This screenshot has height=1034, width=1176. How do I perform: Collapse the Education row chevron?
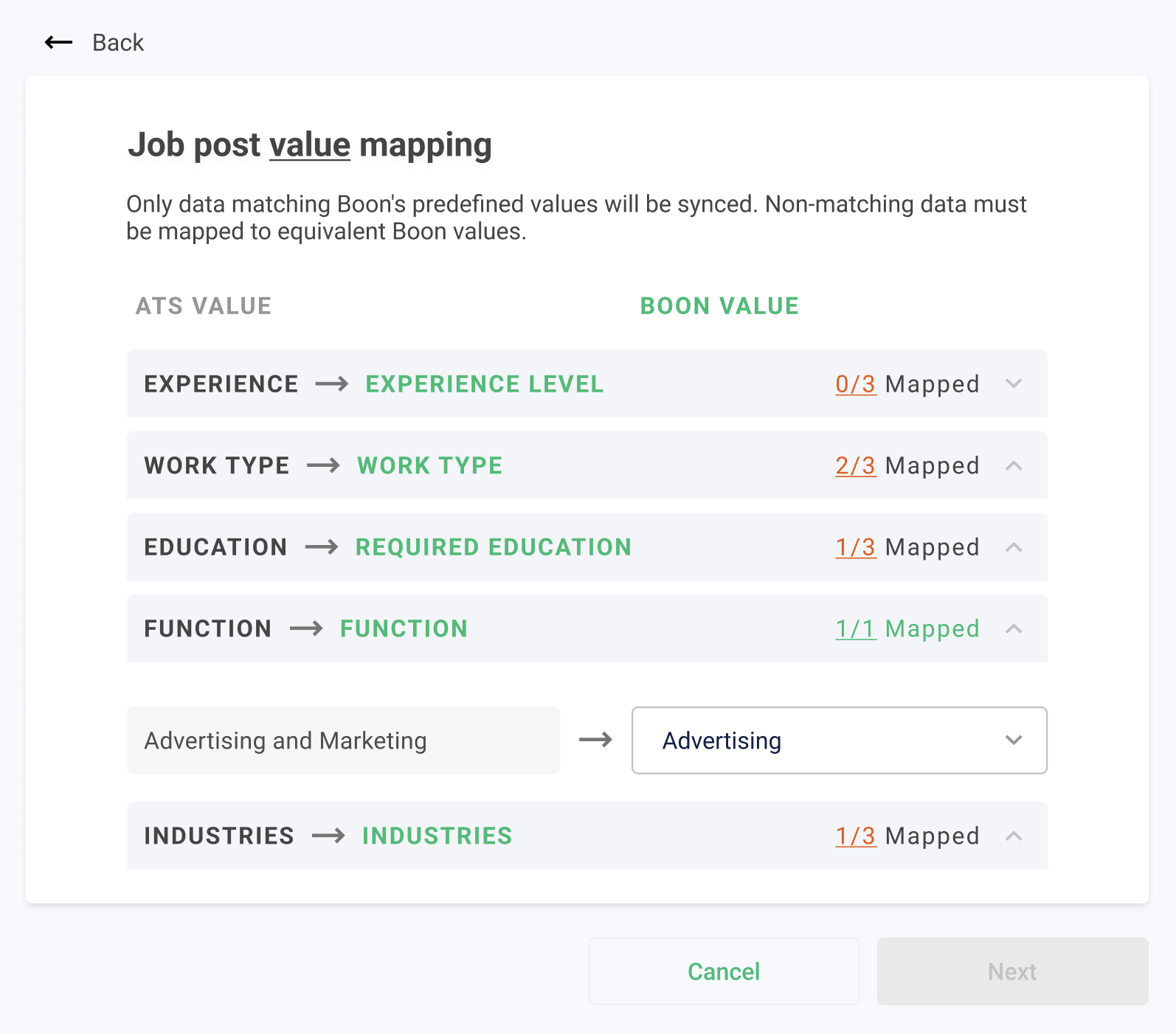coord(1014,547)
